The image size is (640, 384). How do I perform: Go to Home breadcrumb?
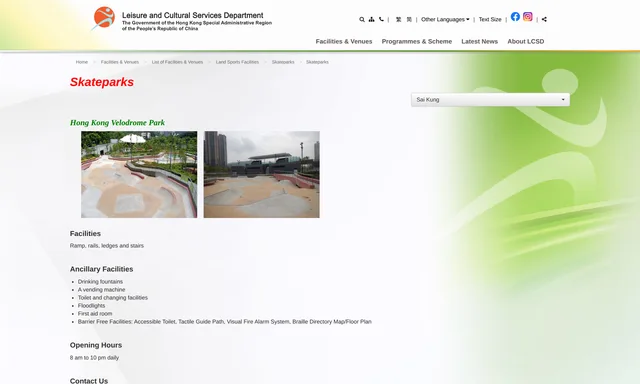82,62
